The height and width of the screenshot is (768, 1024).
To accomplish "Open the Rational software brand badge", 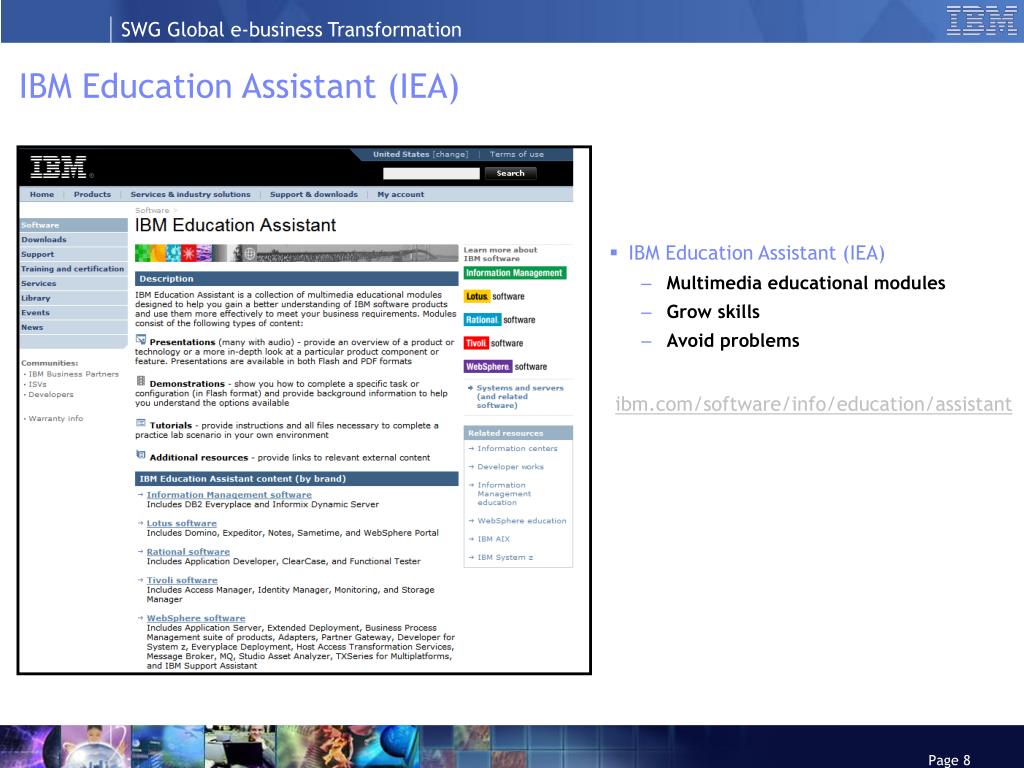I will coord(500,320).
